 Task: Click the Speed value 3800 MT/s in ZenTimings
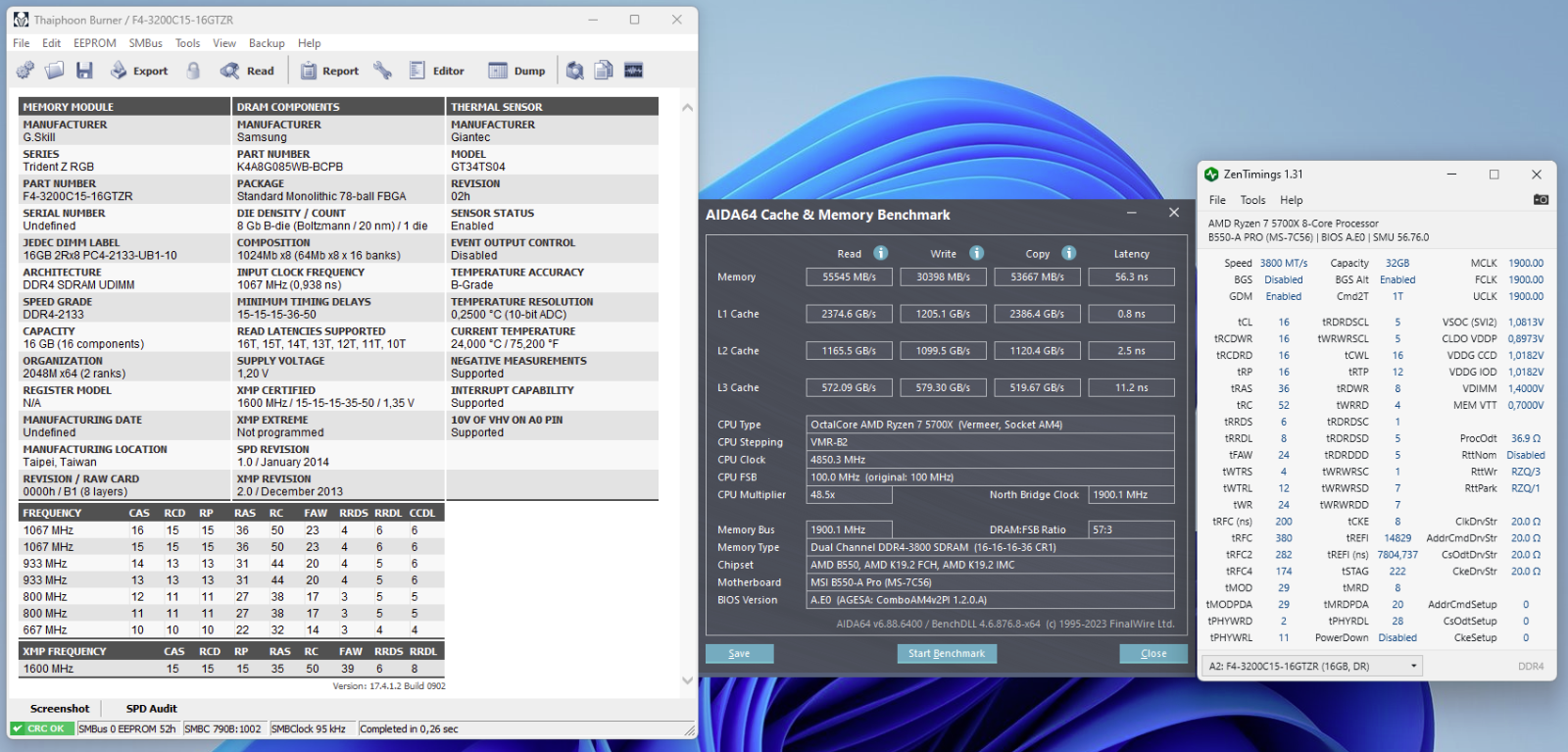pyautogui.click(x=1284, y=263)
